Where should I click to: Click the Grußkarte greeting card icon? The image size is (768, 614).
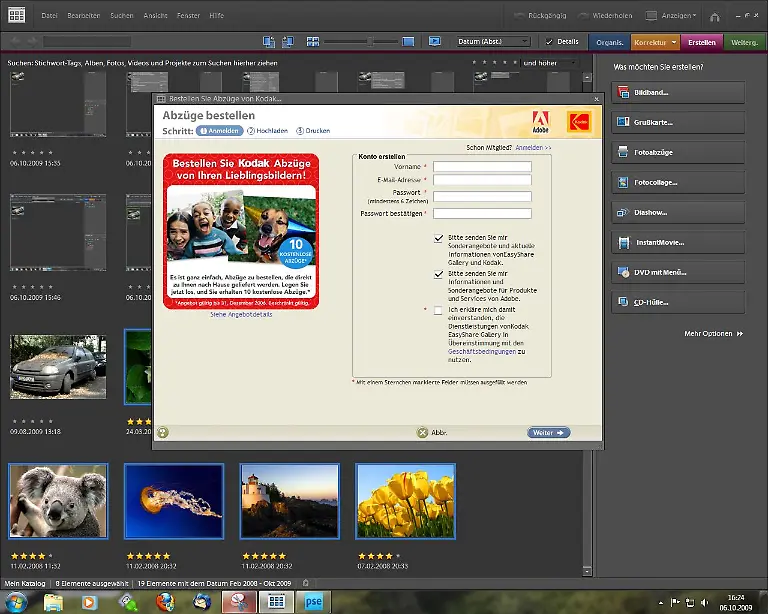click(621, 123)
